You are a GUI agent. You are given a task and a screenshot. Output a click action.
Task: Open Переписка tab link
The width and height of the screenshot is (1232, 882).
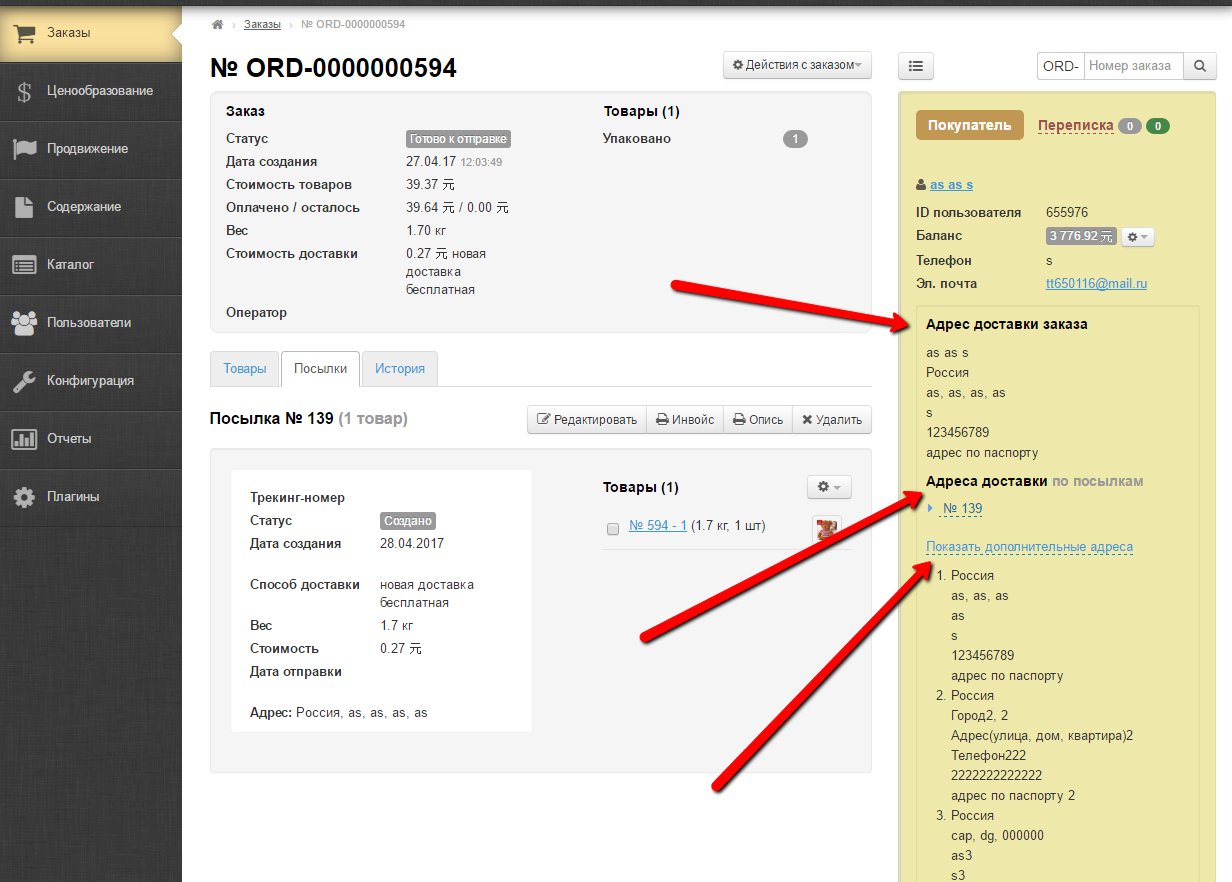(x=1075, y=125)
